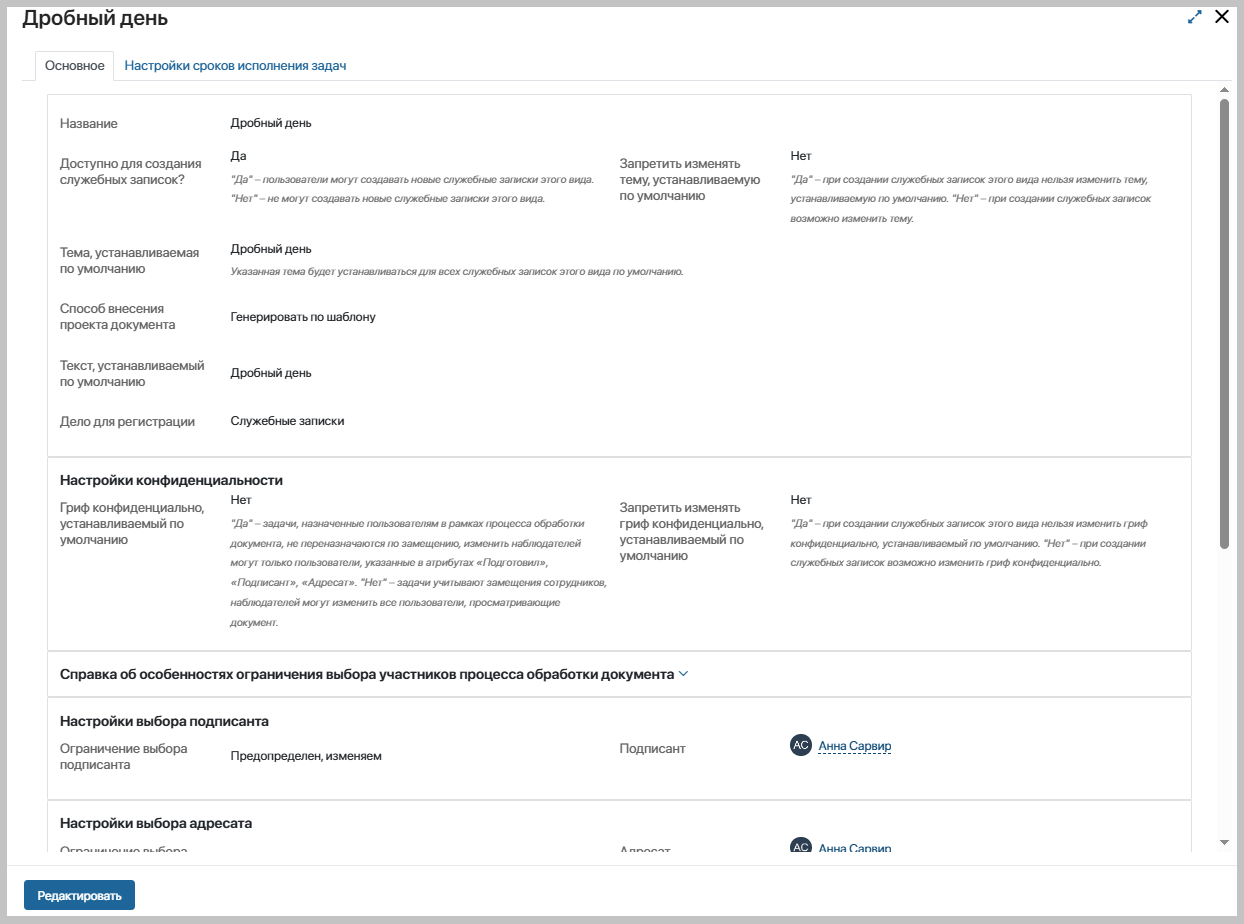Click the Служебные записки value
The height and width of the screenshot is (924, 1244).
point(287,421)
